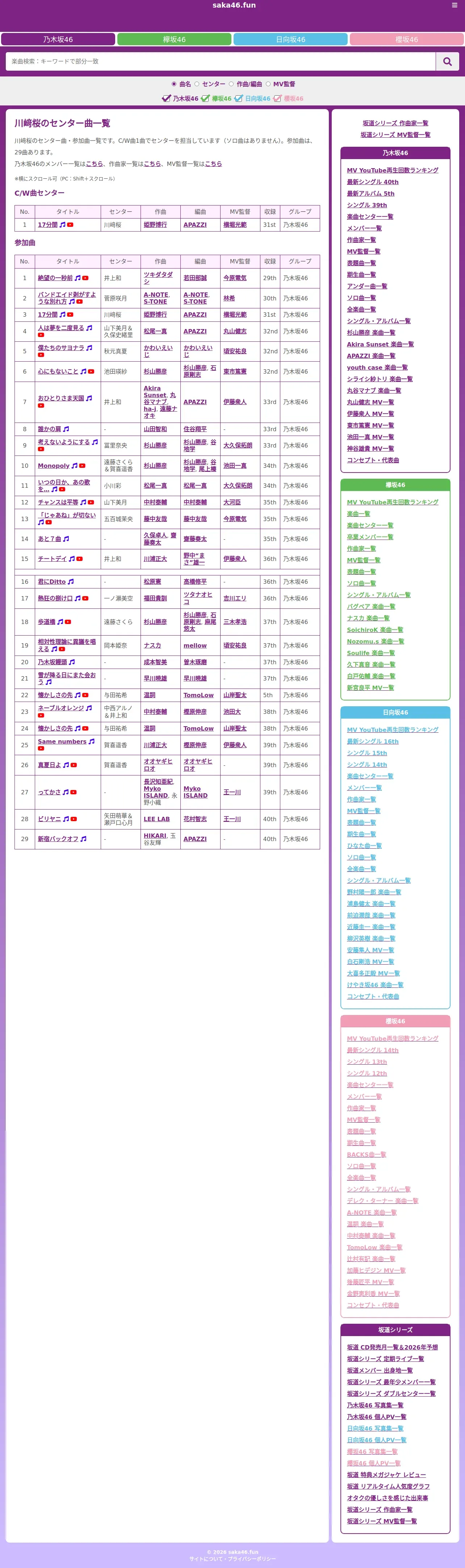Image resolution: width=465 pixels, height=1568 pixels.
Task: Click music note icon for 乃木坂饅頭
Action: point(72,662)
